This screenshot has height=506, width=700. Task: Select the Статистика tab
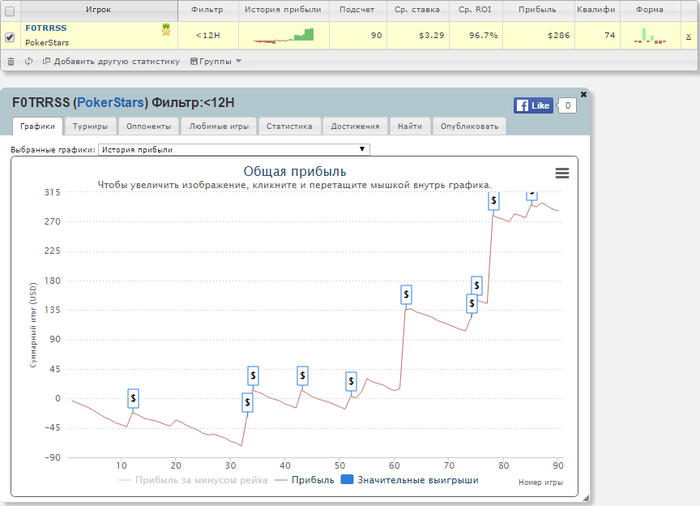coord(289,126)
